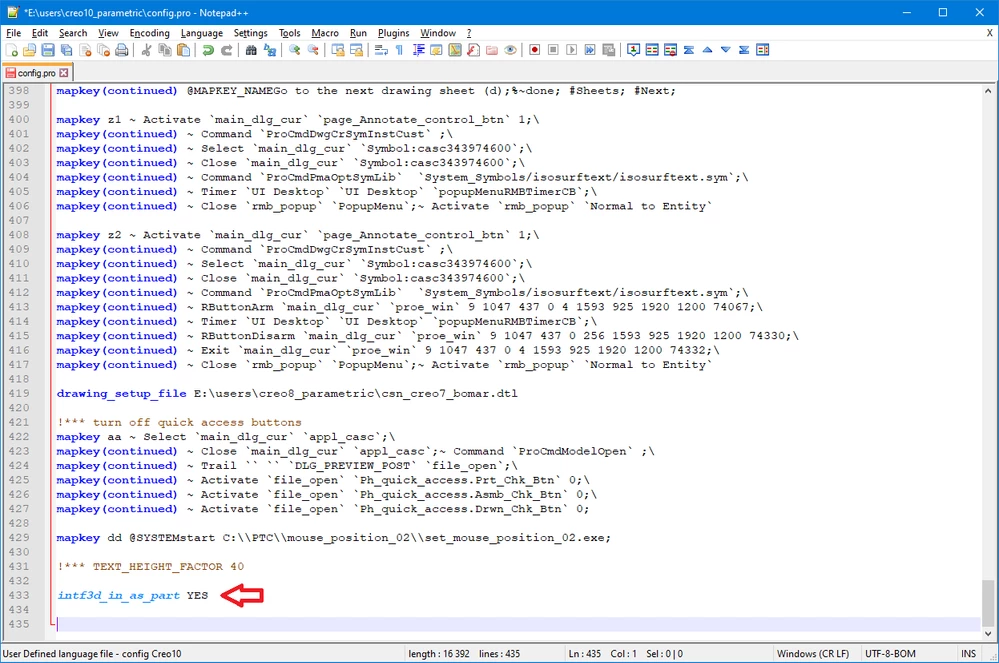999x663 pixels.
Task: Click the Cut scissors icon
Action: point(146,50)
